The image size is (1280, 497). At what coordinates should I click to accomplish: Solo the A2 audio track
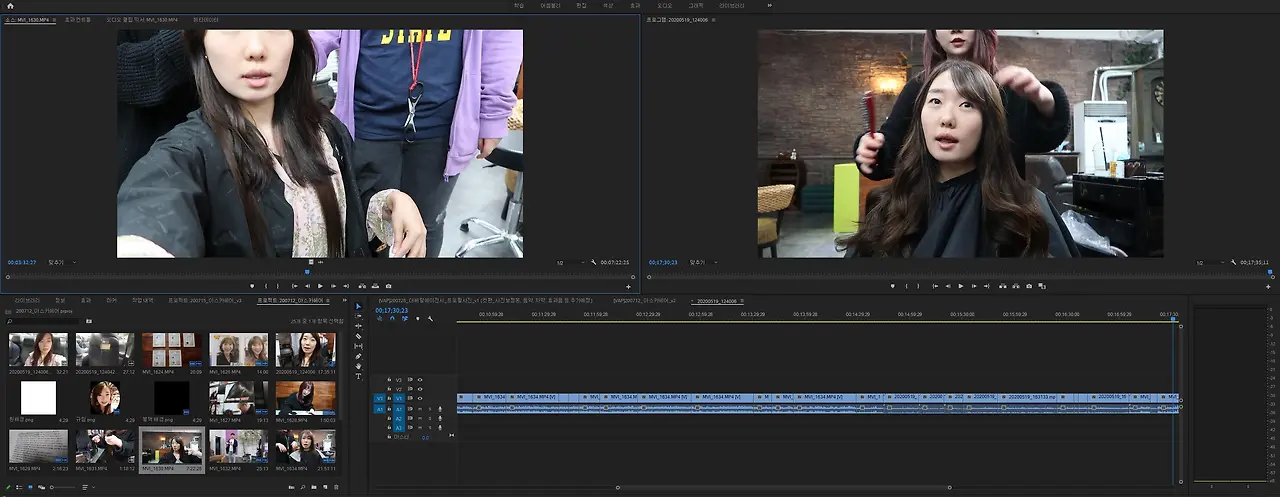[429, 418]
